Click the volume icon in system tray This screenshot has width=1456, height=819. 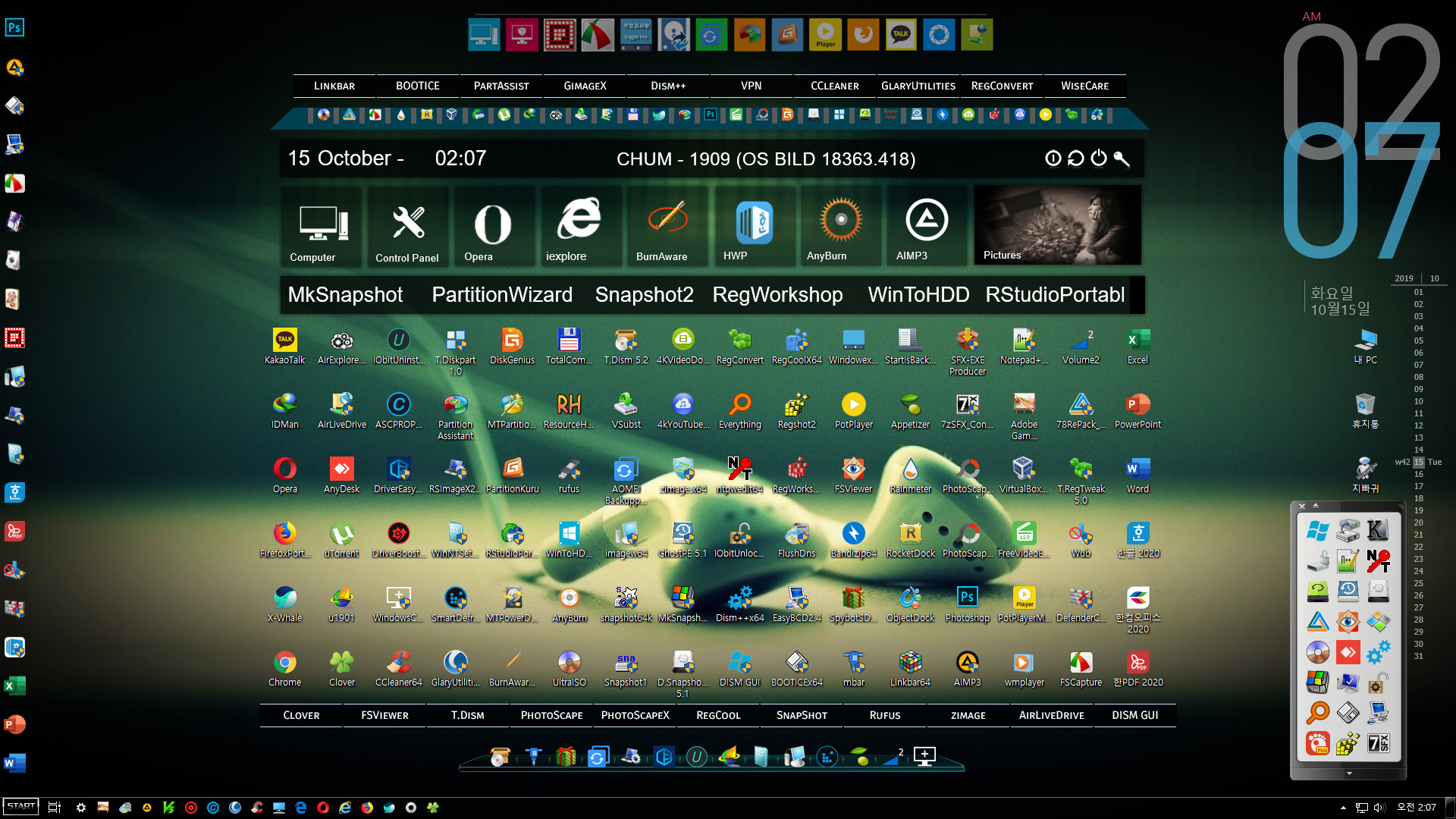tap(1379, 808)
